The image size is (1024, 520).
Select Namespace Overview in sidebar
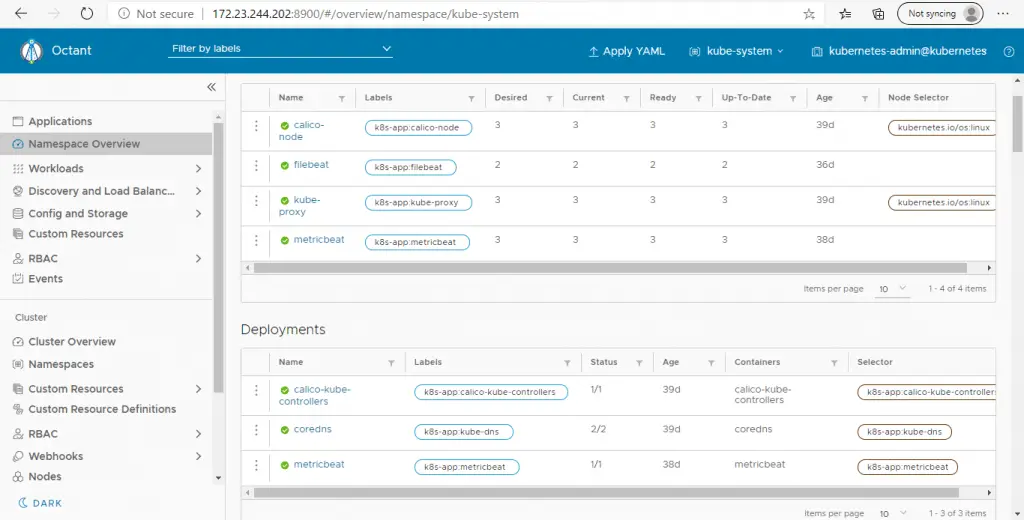[106, 144]
